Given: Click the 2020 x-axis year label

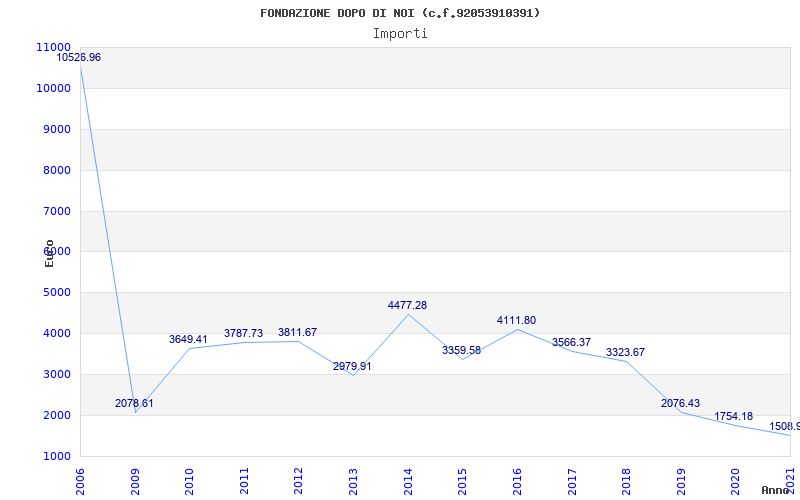Looking at the screenshot, I should (x=735, y=481).
